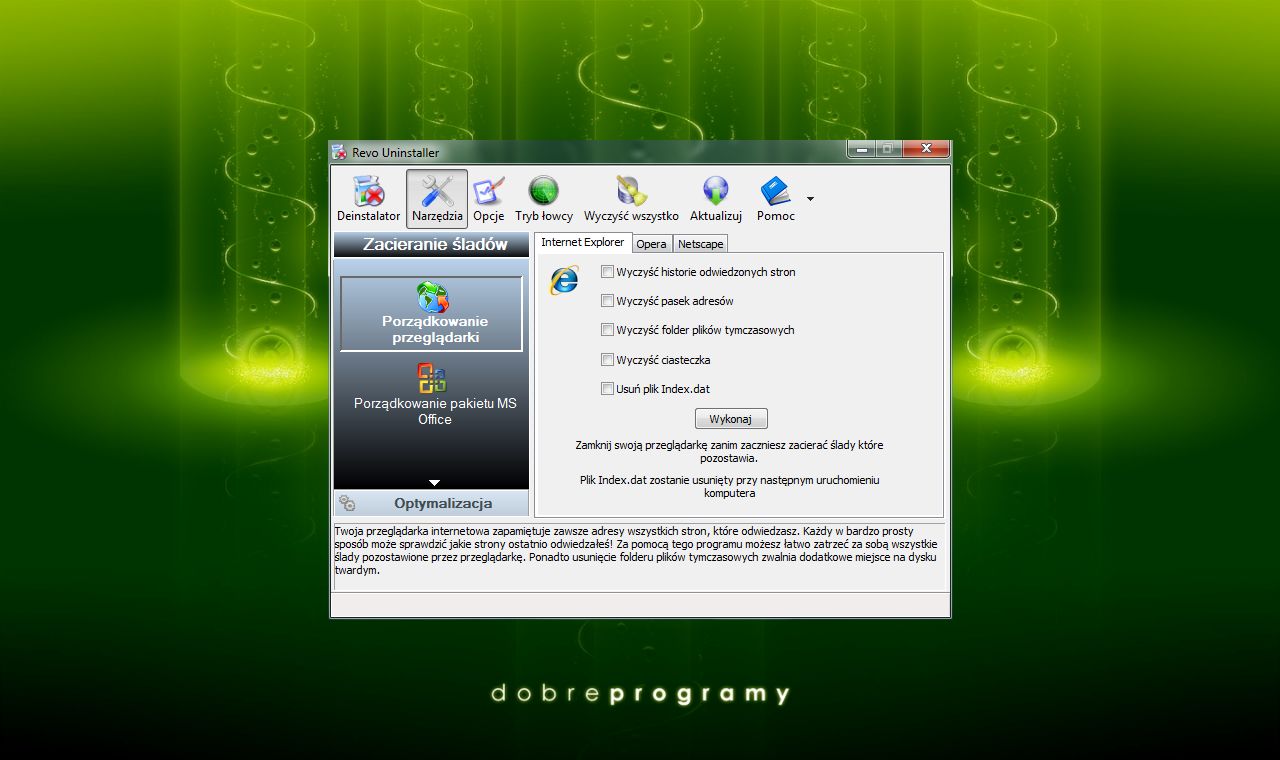Click the Wykonaj button
This screenshot has width=1280, height=760.
(731, 419)
